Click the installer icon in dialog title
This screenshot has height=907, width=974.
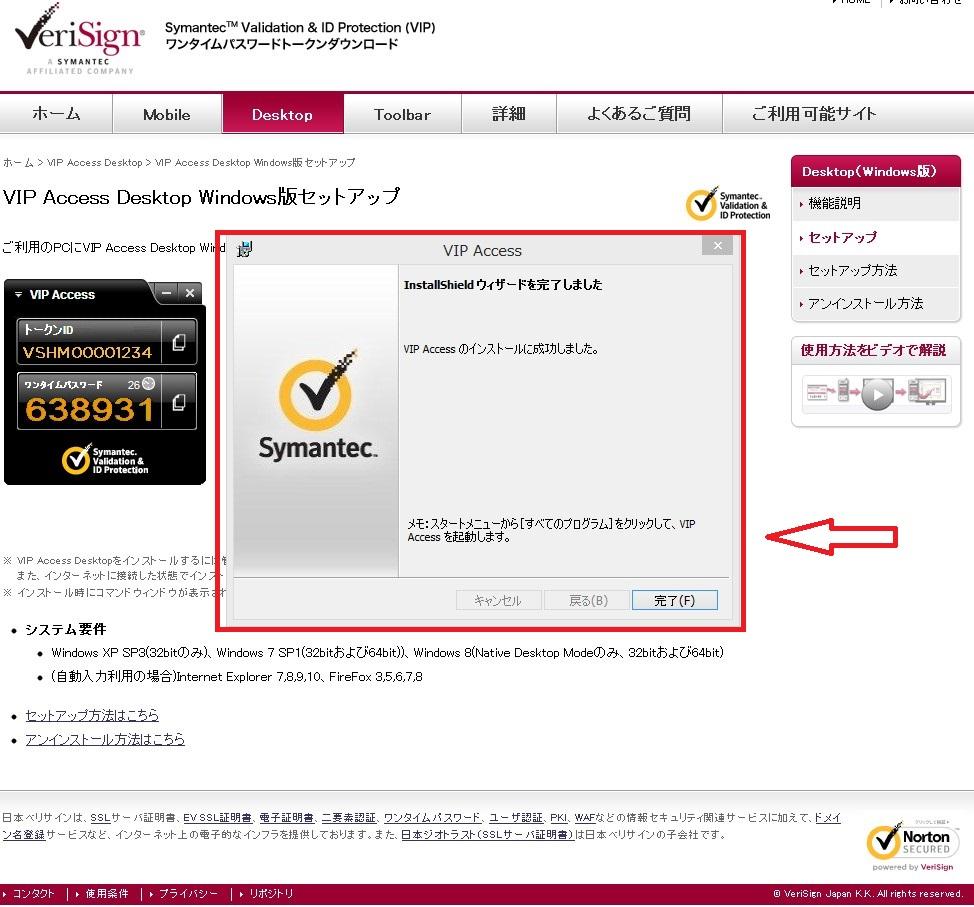click(x=245, y=249)
